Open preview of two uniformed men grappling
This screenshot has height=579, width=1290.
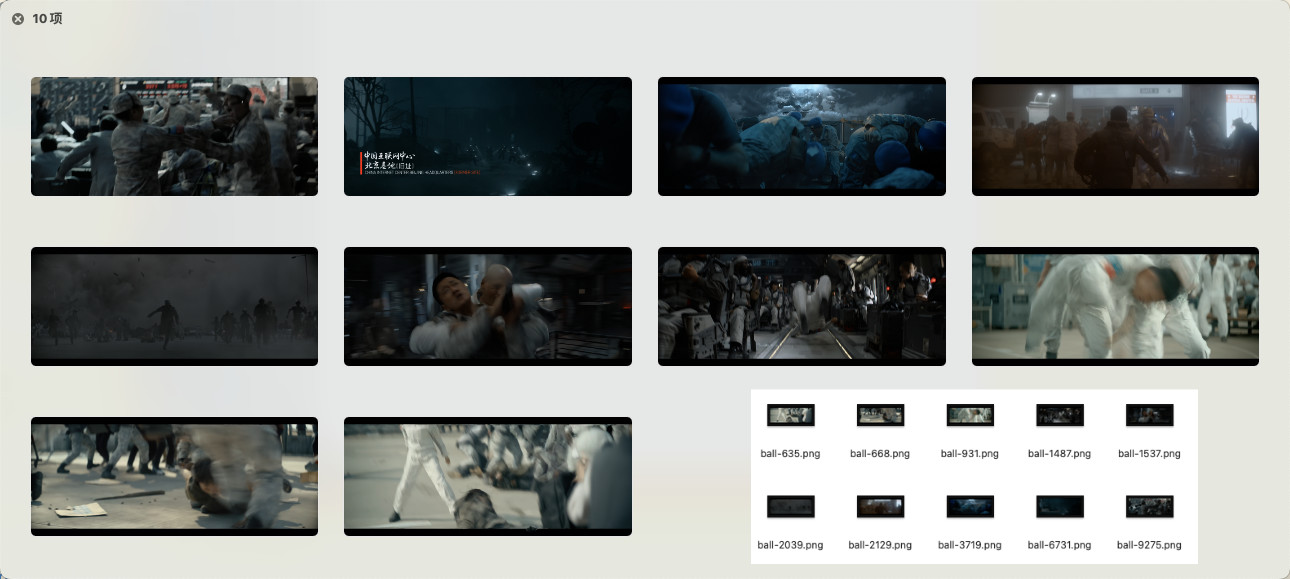pyautogui.click(x=174, y=136)
